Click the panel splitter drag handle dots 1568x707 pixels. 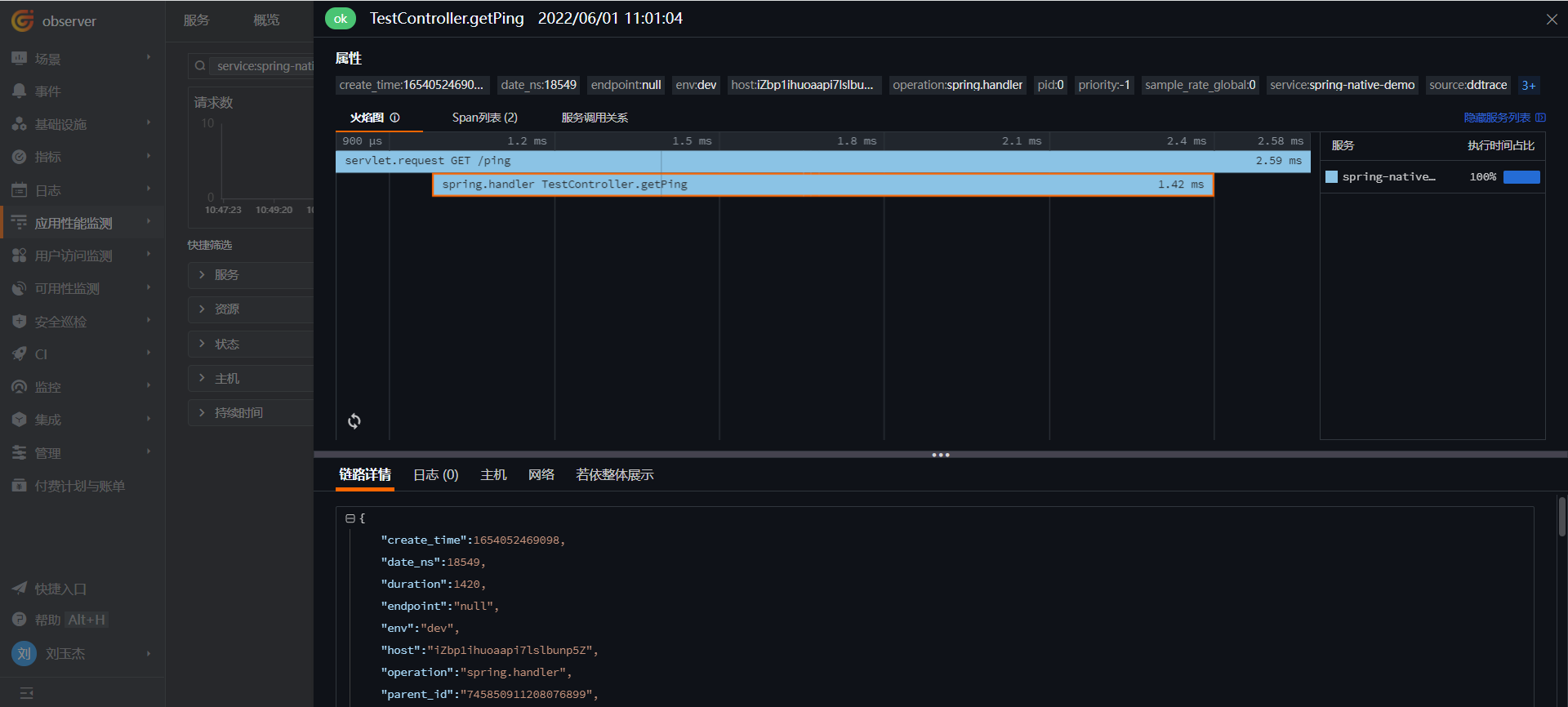[941, 455]
